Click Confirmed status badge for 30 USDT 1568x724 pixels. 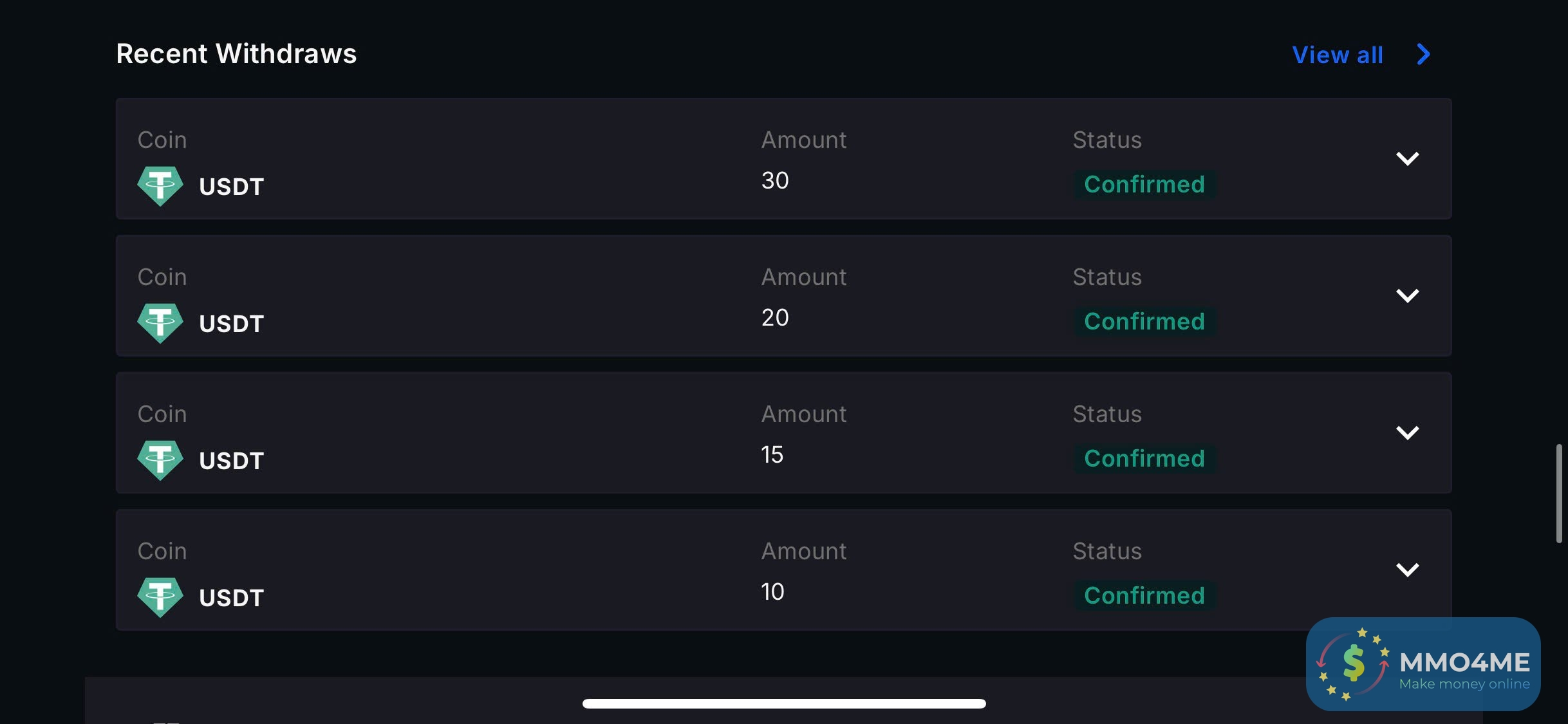click(1144, 185)
